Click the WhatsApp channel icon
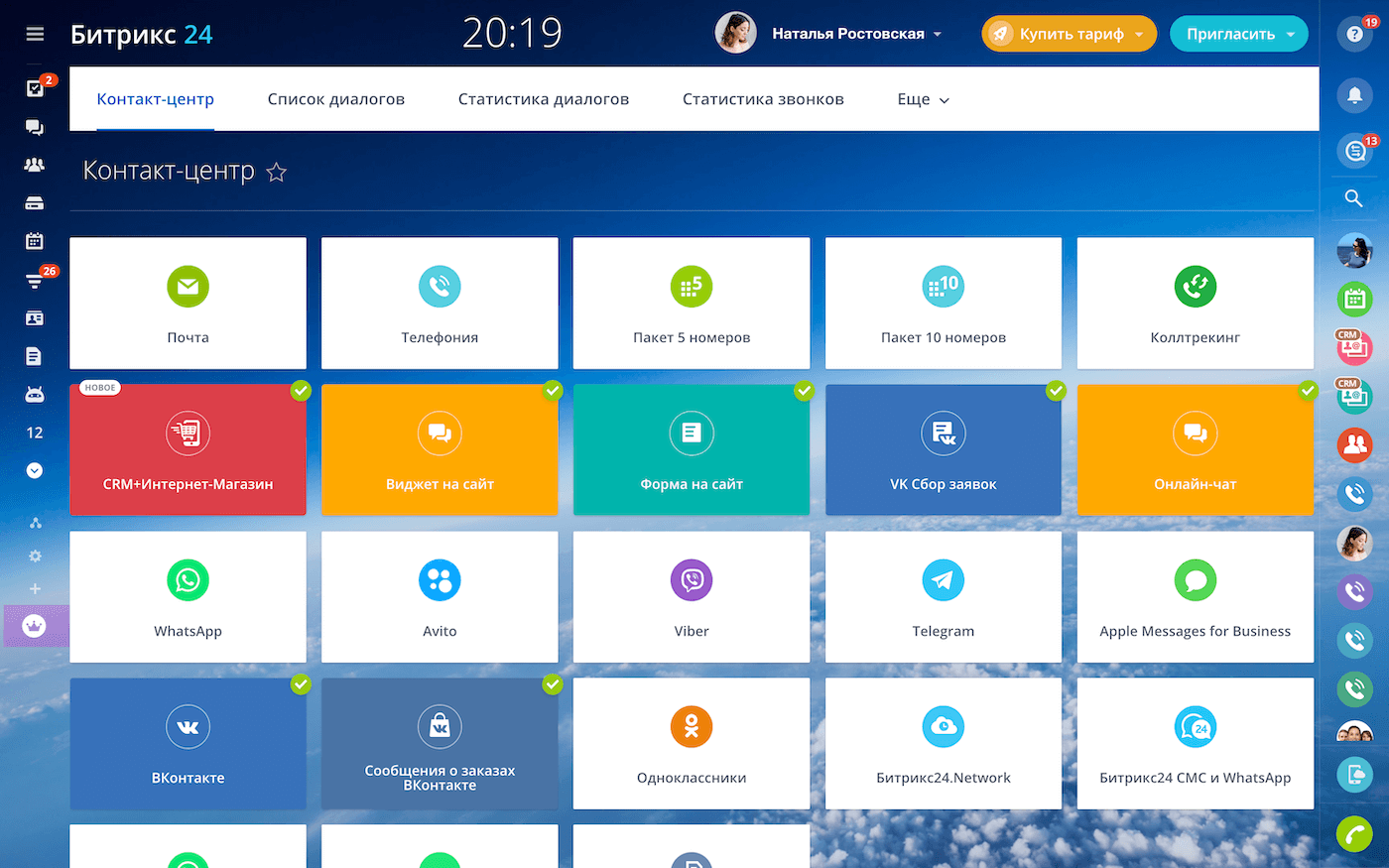The image size is (1389, 868). pos(188,580)
